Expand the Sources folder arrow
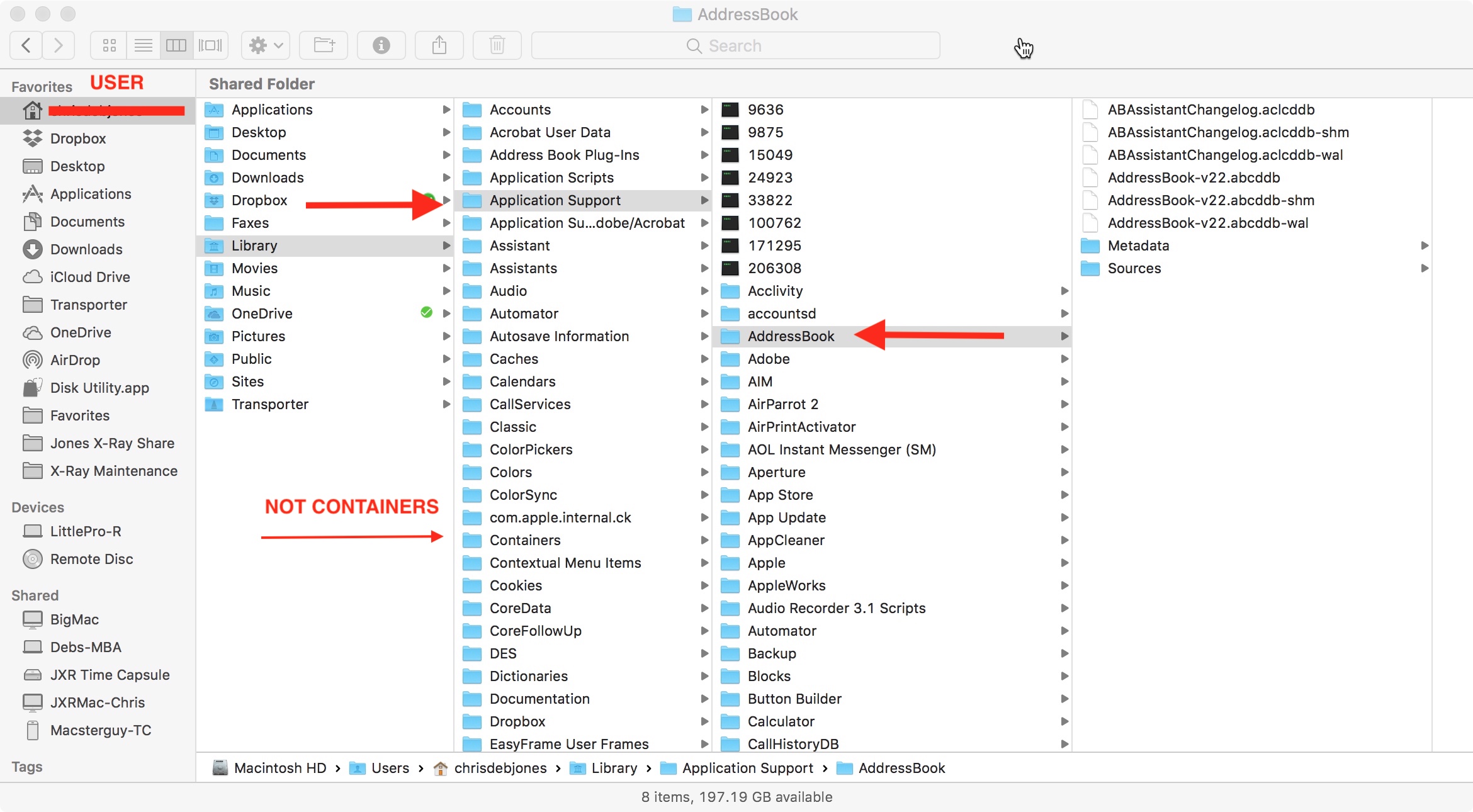 pos(1425,268)
